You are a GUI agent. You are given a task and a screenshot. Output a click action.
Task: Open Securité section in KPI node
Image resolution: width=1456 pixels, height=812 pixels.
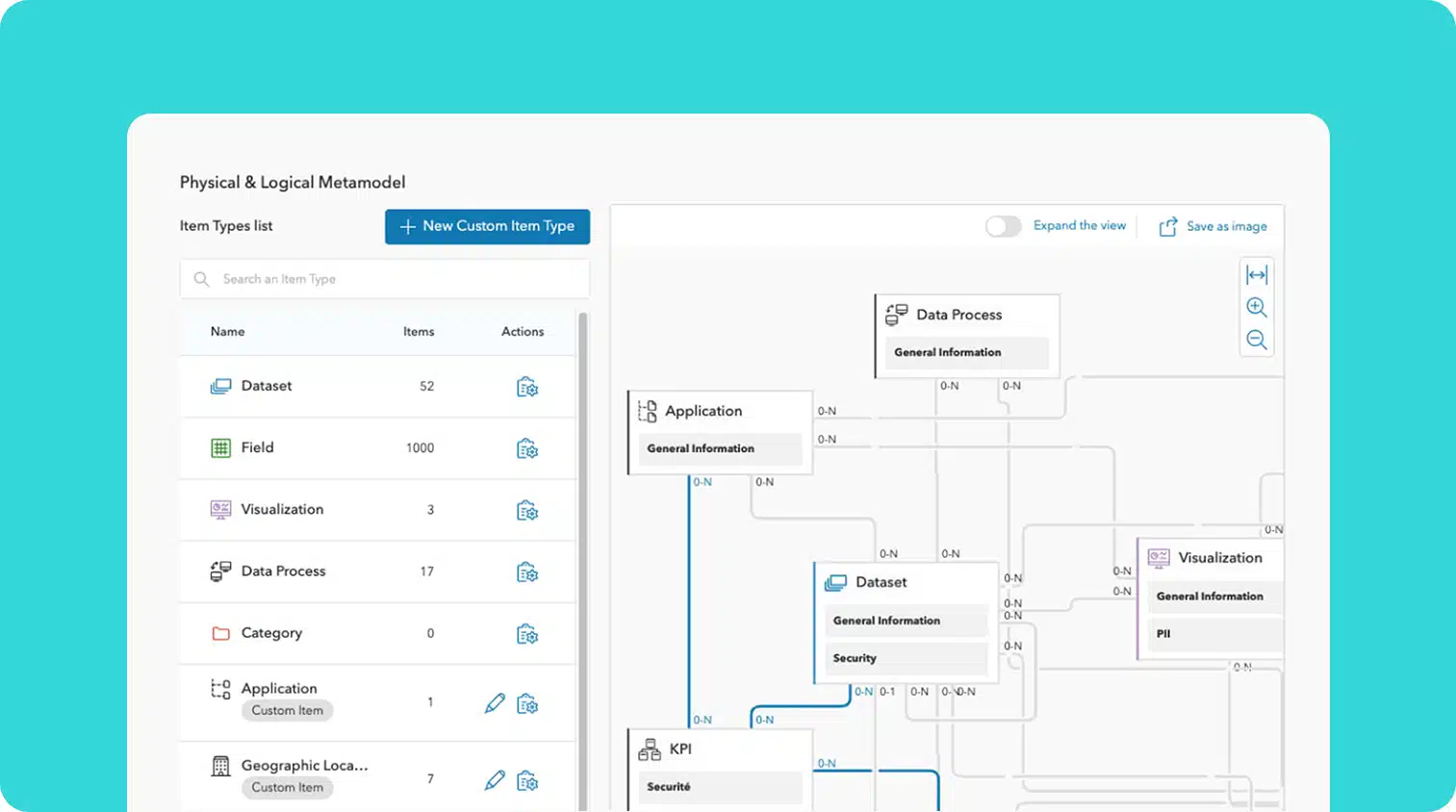(719, 787)
